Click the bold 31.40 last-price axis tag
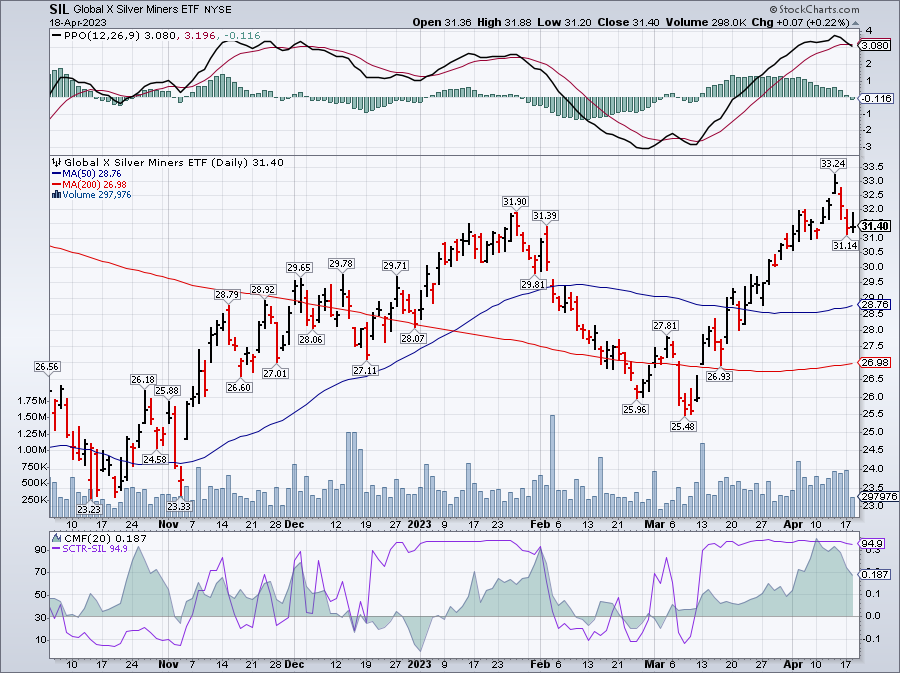The image size is (900, 673). [x=876, y=226]
